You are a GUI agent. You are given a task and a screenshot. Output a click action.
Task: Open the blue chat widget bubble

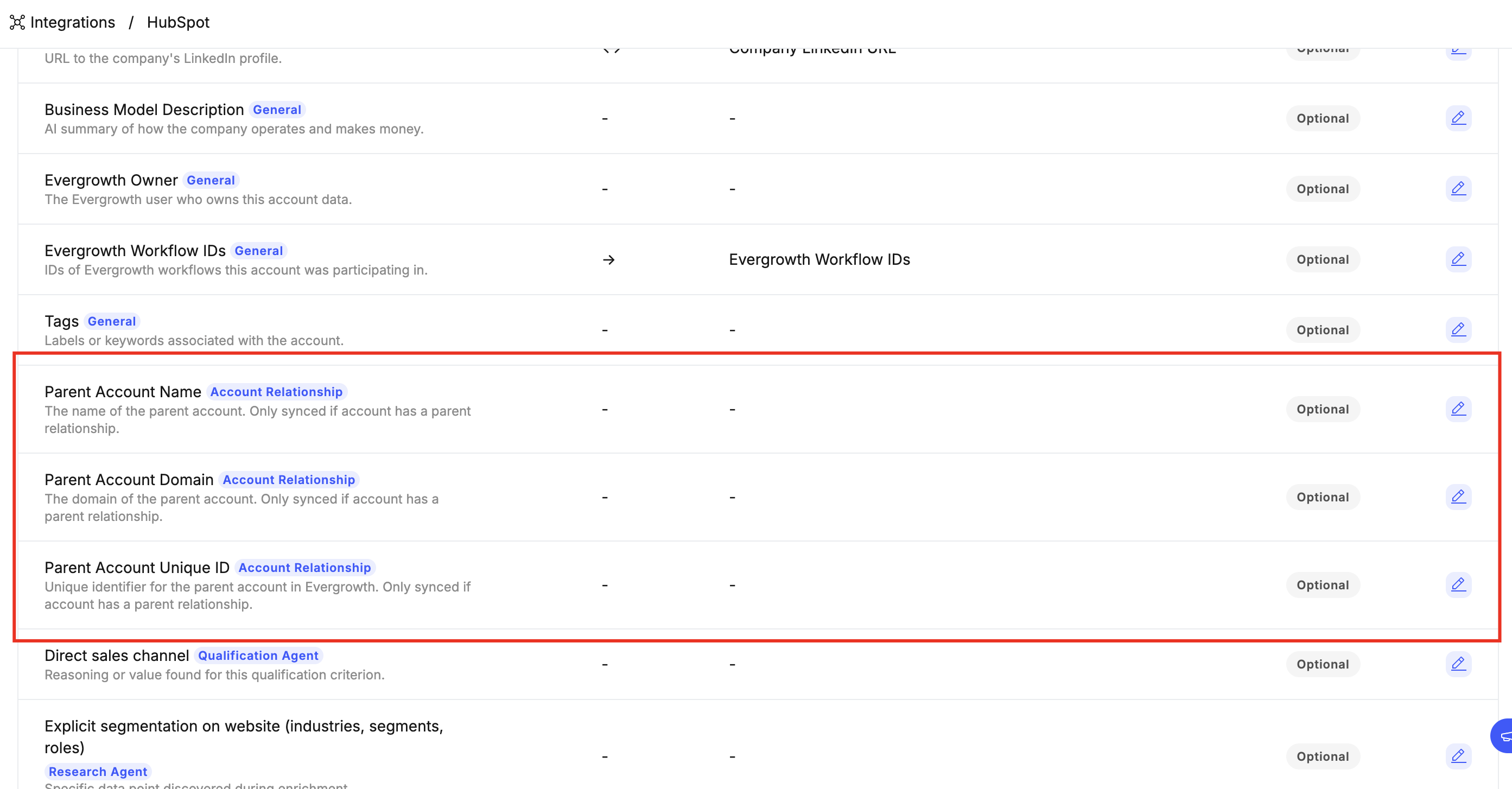tap(1504, 736)
